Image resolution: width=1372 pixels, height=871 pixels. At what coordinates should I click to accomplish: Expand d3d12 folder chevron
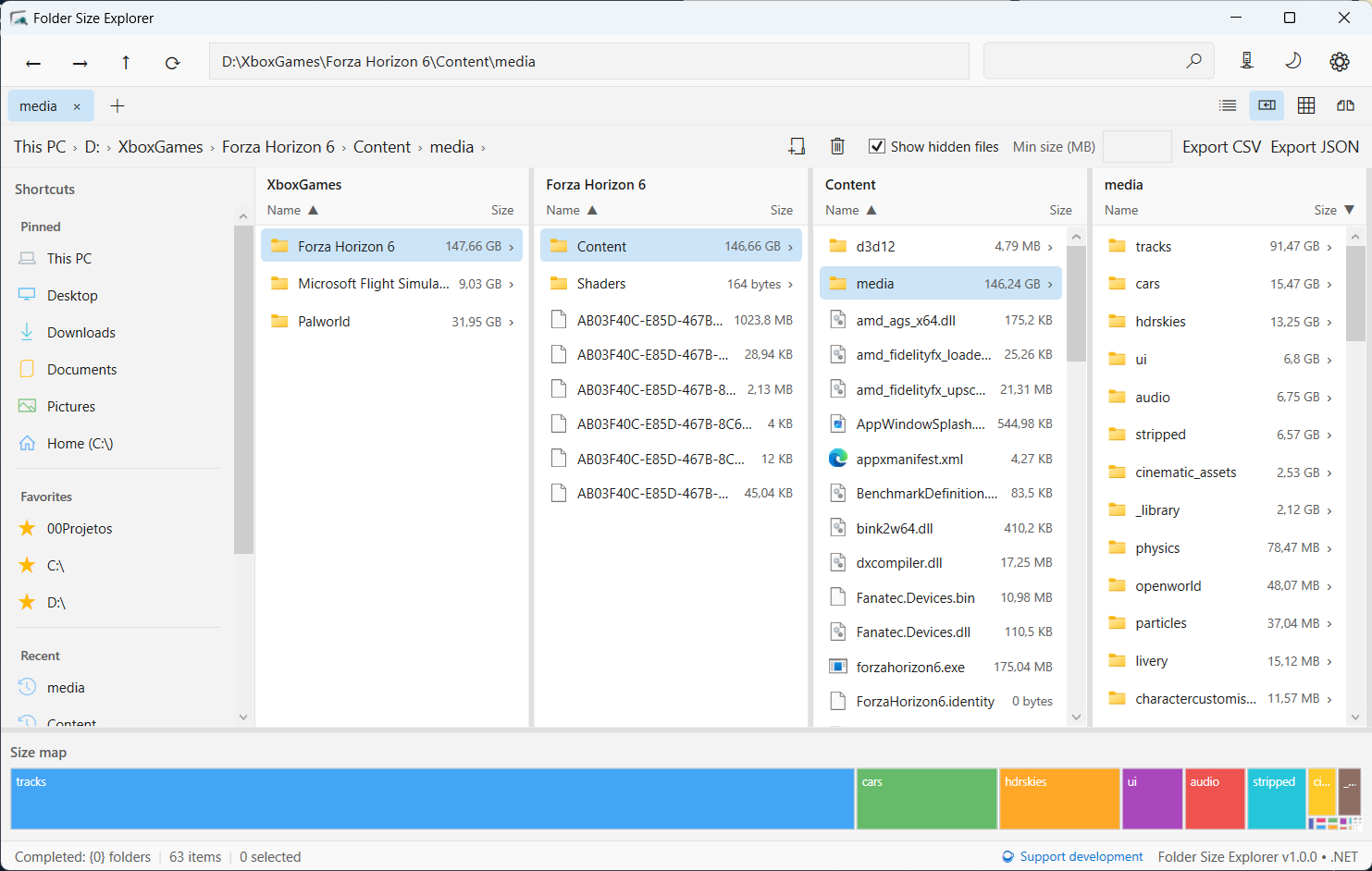1050,247
